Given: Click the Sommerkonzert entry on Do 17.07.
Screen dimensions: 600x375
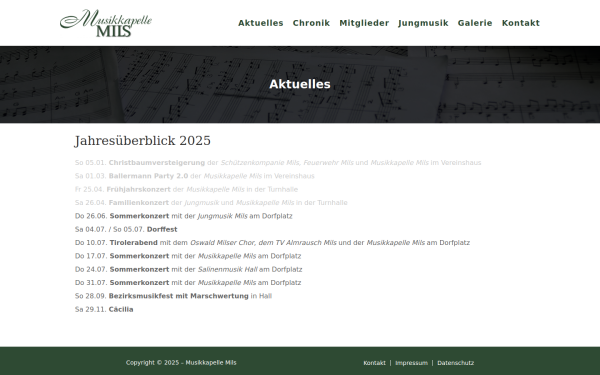Looking at the screenshot, I should coord(188,256).
